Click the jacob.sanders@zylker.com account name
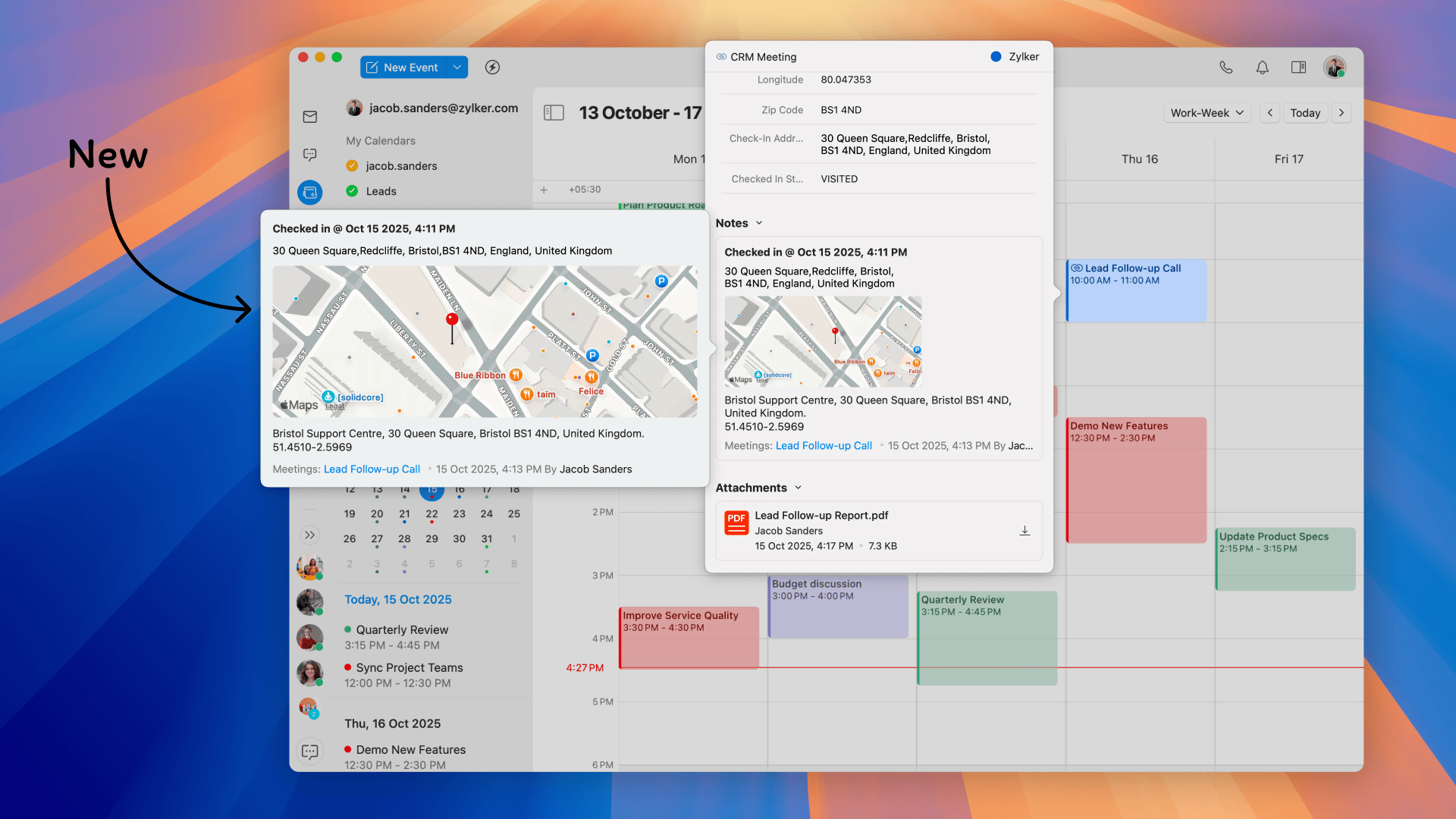Viewport: 1456px width, 819px height. (x=444, y=108)
